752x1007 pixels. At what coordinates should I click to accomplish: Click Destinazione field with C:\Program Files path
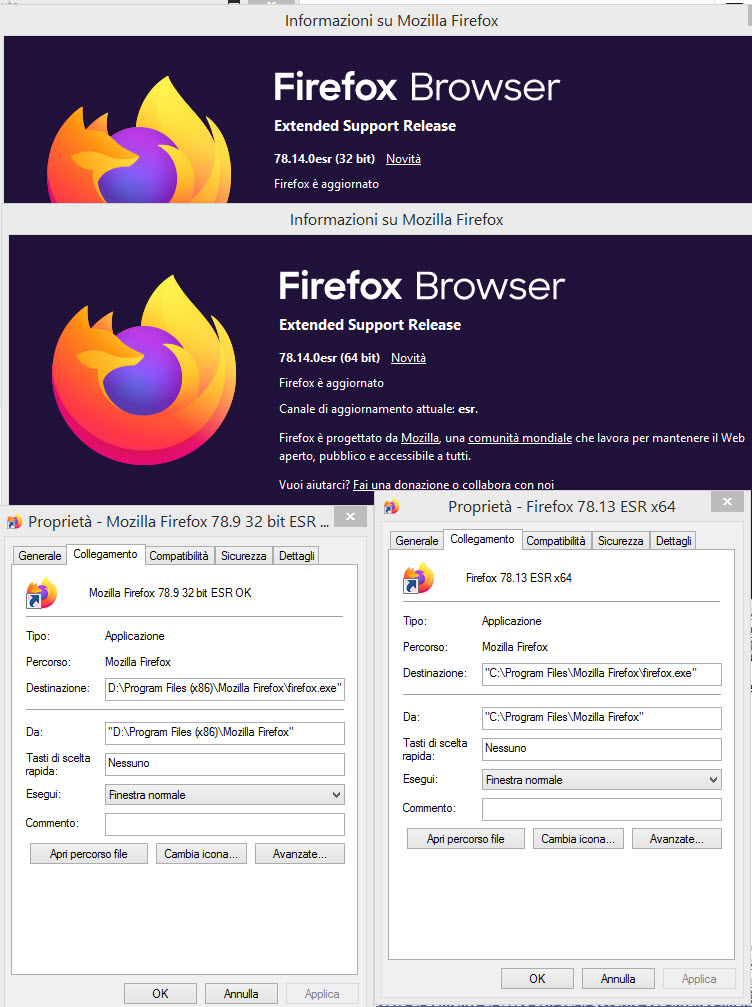pos(602,673)
